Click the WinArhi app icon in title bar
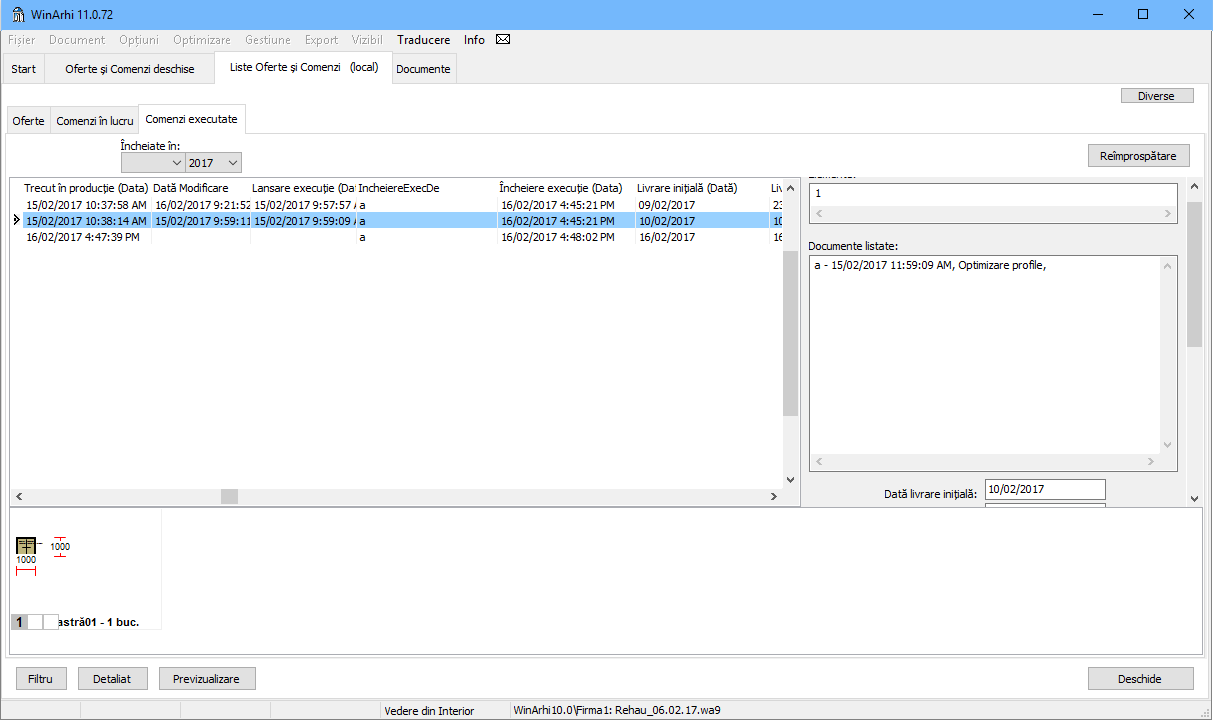 [17, 14]
